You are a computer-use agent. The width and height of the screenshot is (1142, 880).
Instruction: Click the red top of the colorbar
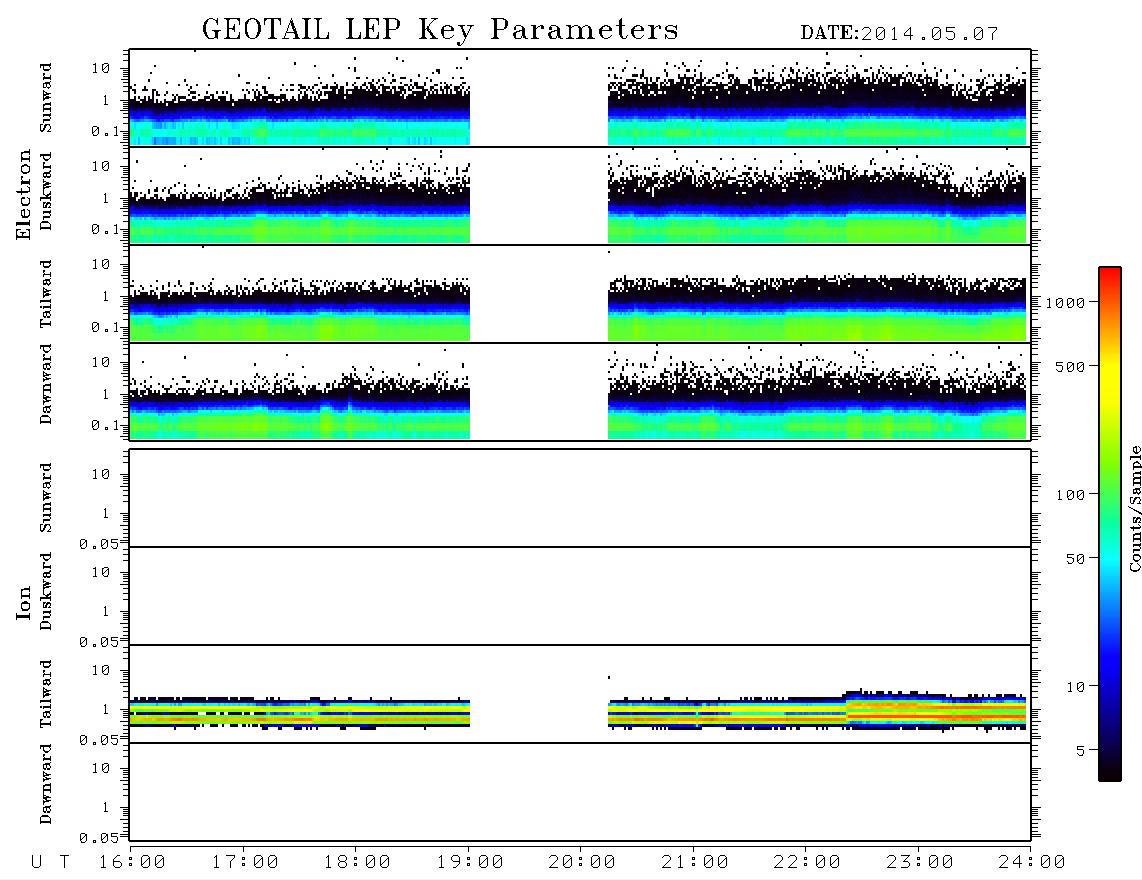tap(1110, 274)
